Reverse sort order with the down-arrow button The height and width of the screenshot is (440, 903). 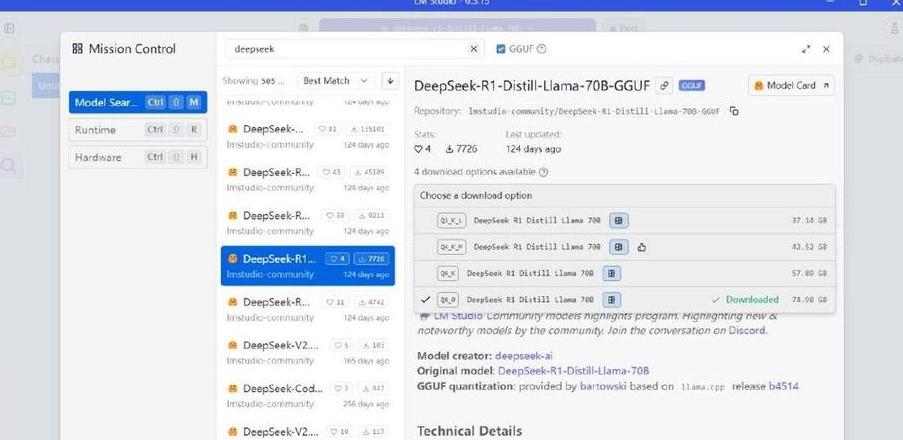[x=390, y=81]
